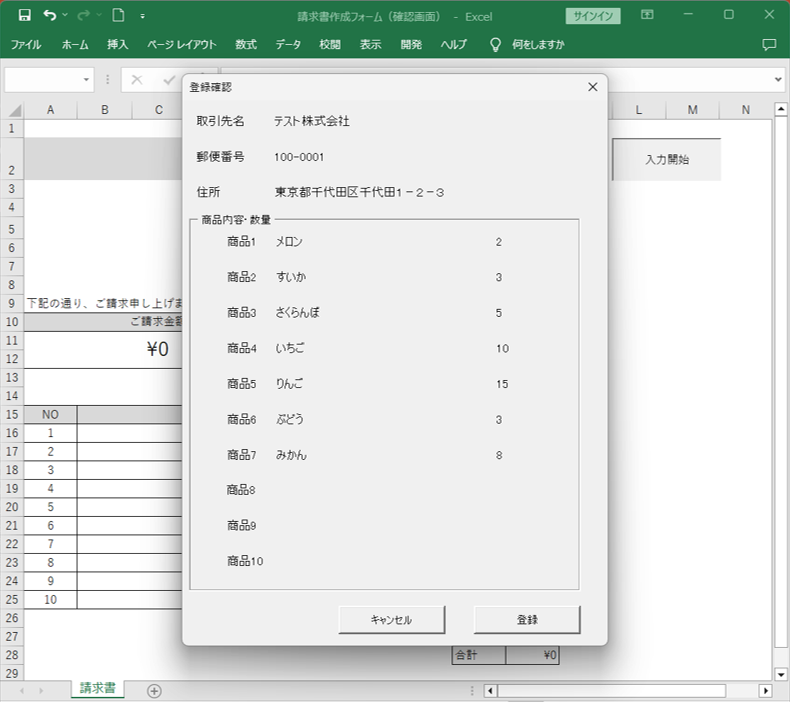
Task: Click the サインイン button
Action: [x=593, y=16]
